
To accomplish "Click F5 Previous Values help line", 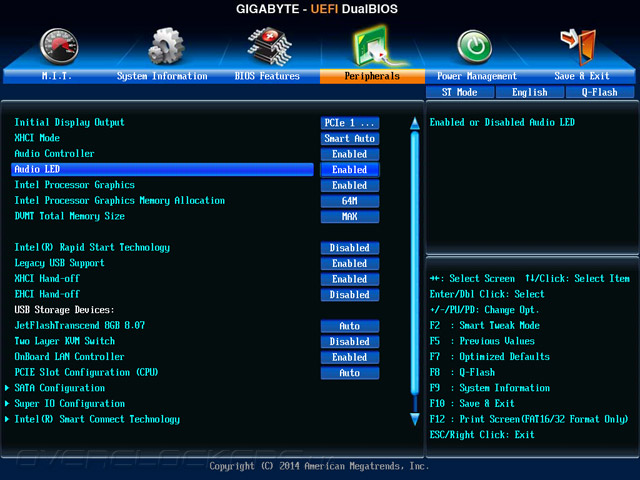I will point(482,341).
